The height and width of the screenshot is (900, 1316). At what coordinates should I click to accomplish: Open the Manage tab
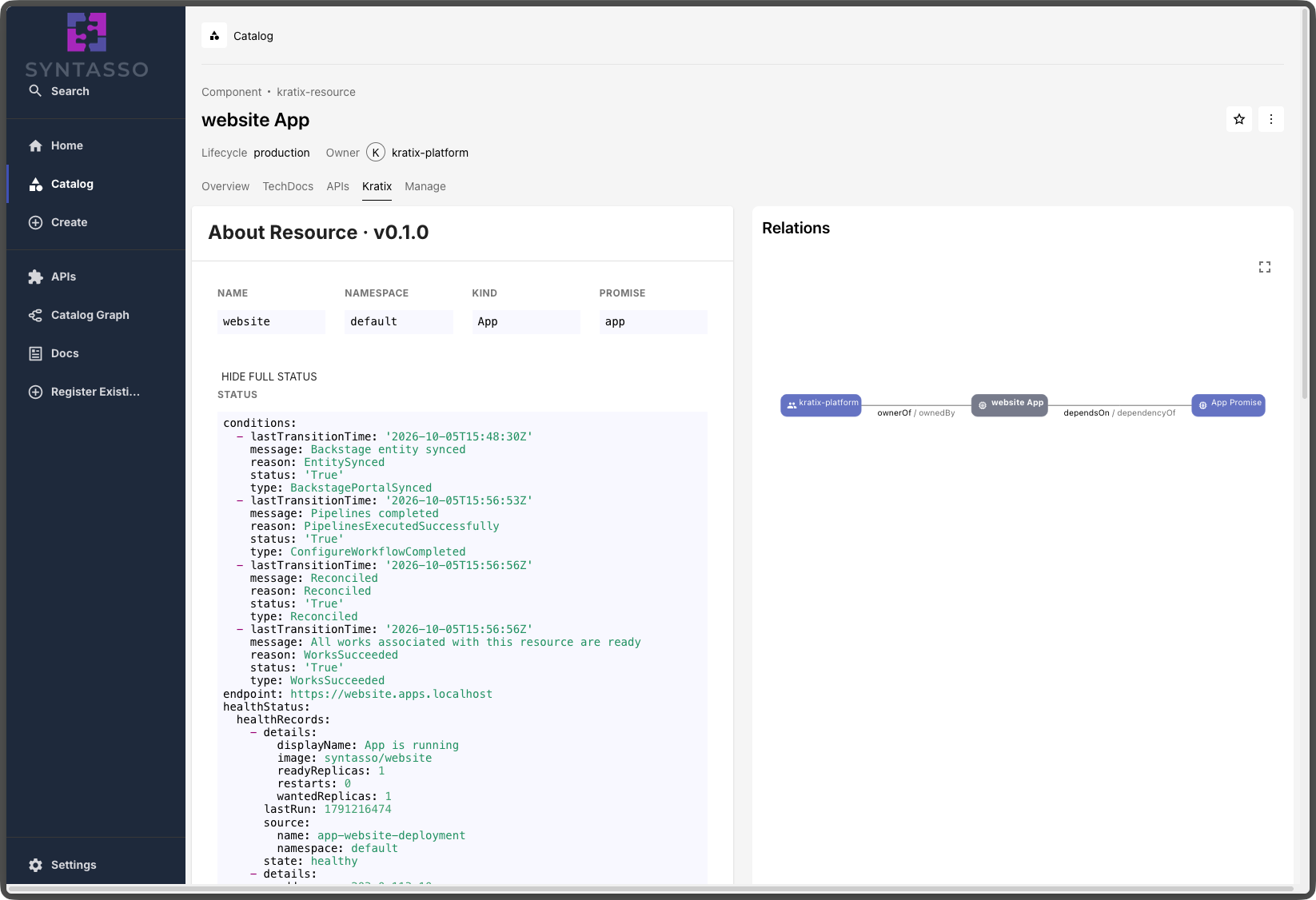click(425, 186)
